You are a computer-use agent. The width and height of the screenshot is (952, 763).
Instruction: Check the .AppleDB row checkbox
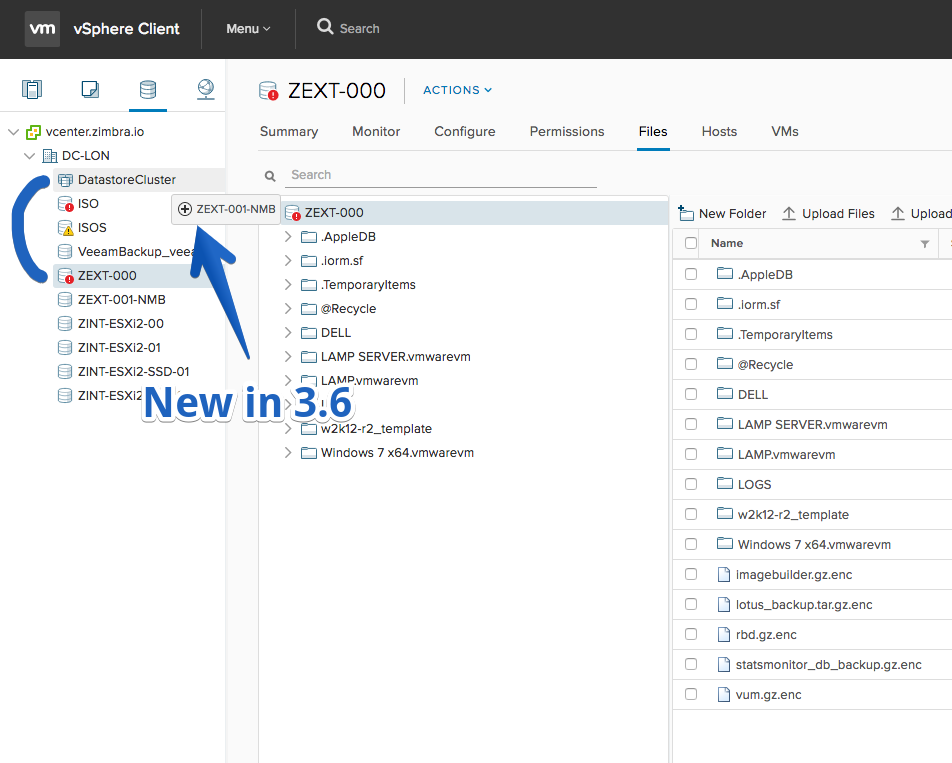click(x=691, y=274)
